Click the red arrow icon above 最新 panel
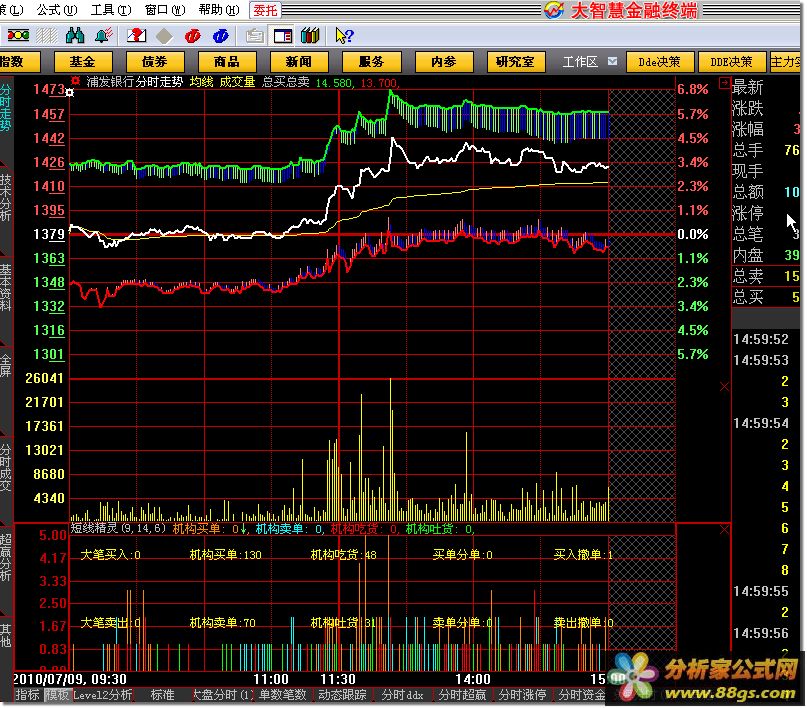Image resolution: width=807 pixels, height=708 pixels. [724, 82]
